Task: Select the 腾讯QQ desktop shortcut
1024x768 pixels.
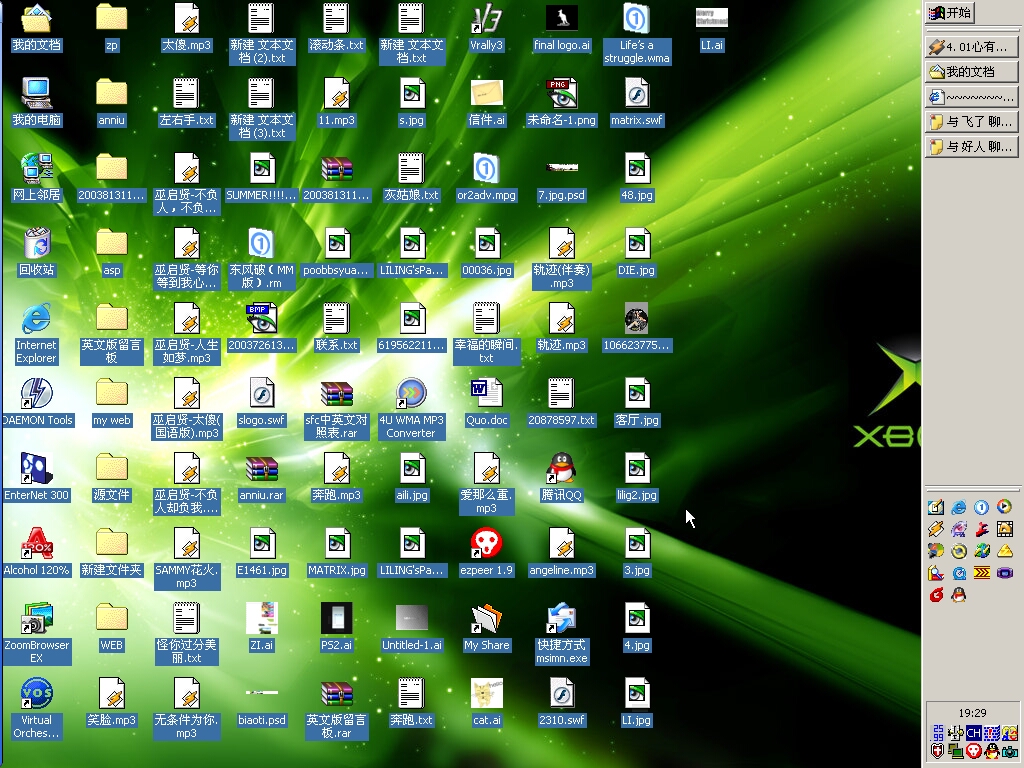Action: (562, 477)
